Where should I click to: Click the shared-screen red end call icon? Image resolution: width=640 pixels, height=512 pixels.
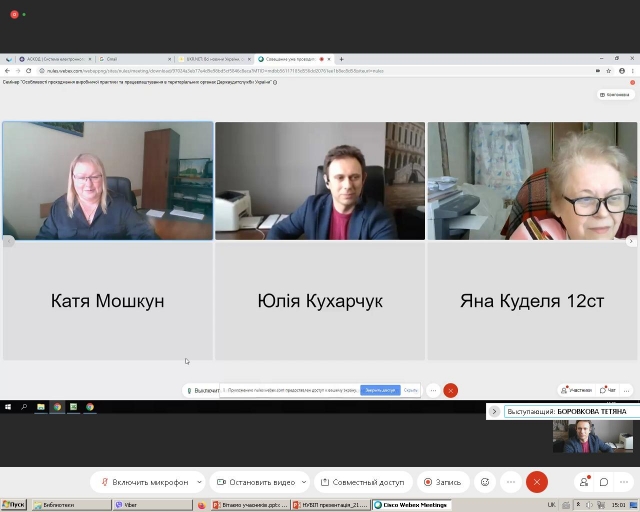point(451,390)
